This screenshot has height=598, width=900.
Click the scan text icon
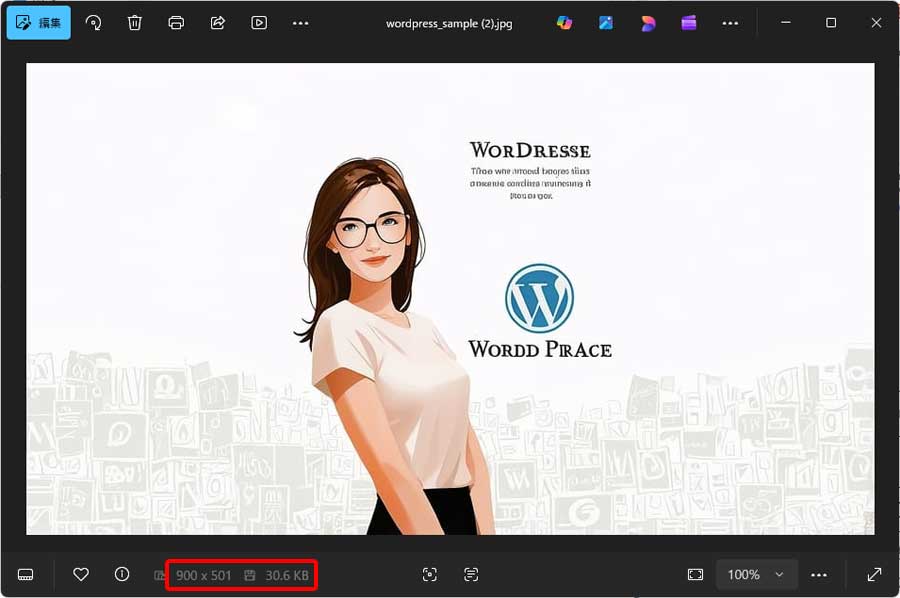click(x=471, y=574)
